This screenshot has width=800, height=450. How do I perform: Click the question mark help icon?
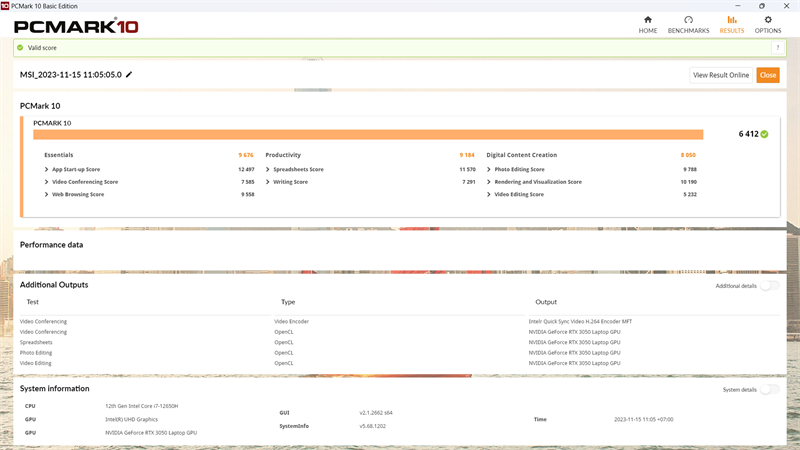776,47
